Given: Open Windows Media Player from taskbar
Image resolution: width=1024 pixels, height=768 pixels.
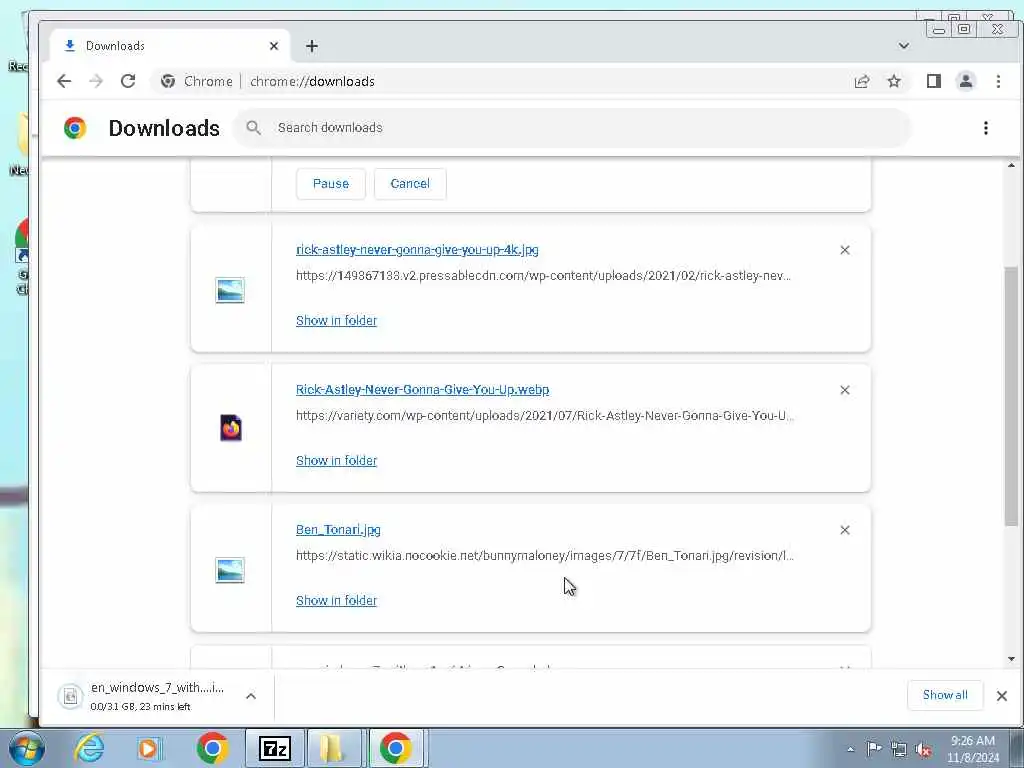Looking at the screenshot, I should click(148, 748).
